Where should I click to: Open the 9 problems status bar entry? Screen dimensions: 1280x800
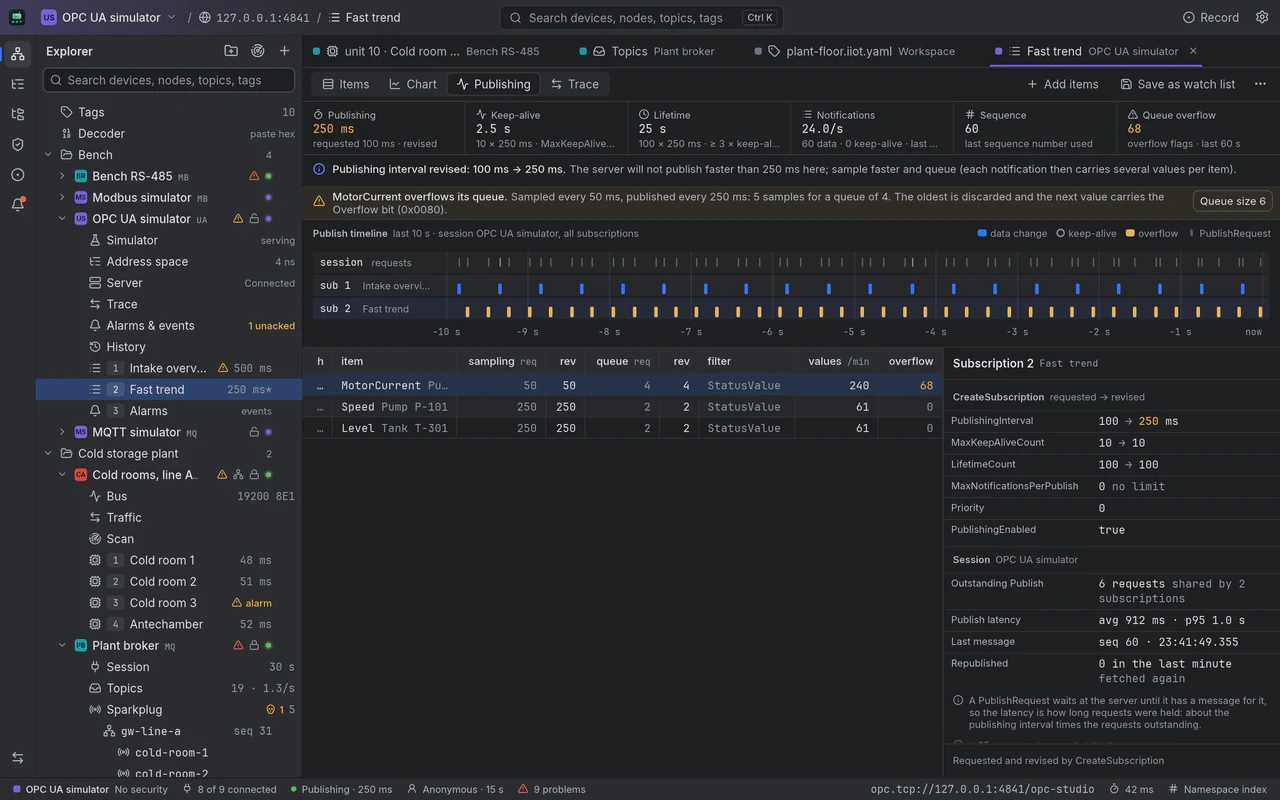click(x=551, y=789)
